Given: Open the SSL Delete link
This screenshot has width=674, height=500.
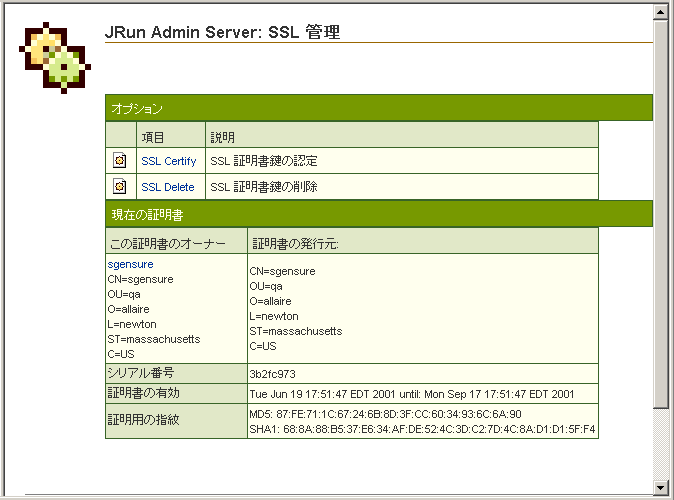Looking at the screenshot, I should pyautogui.click(x=168, y=187).
